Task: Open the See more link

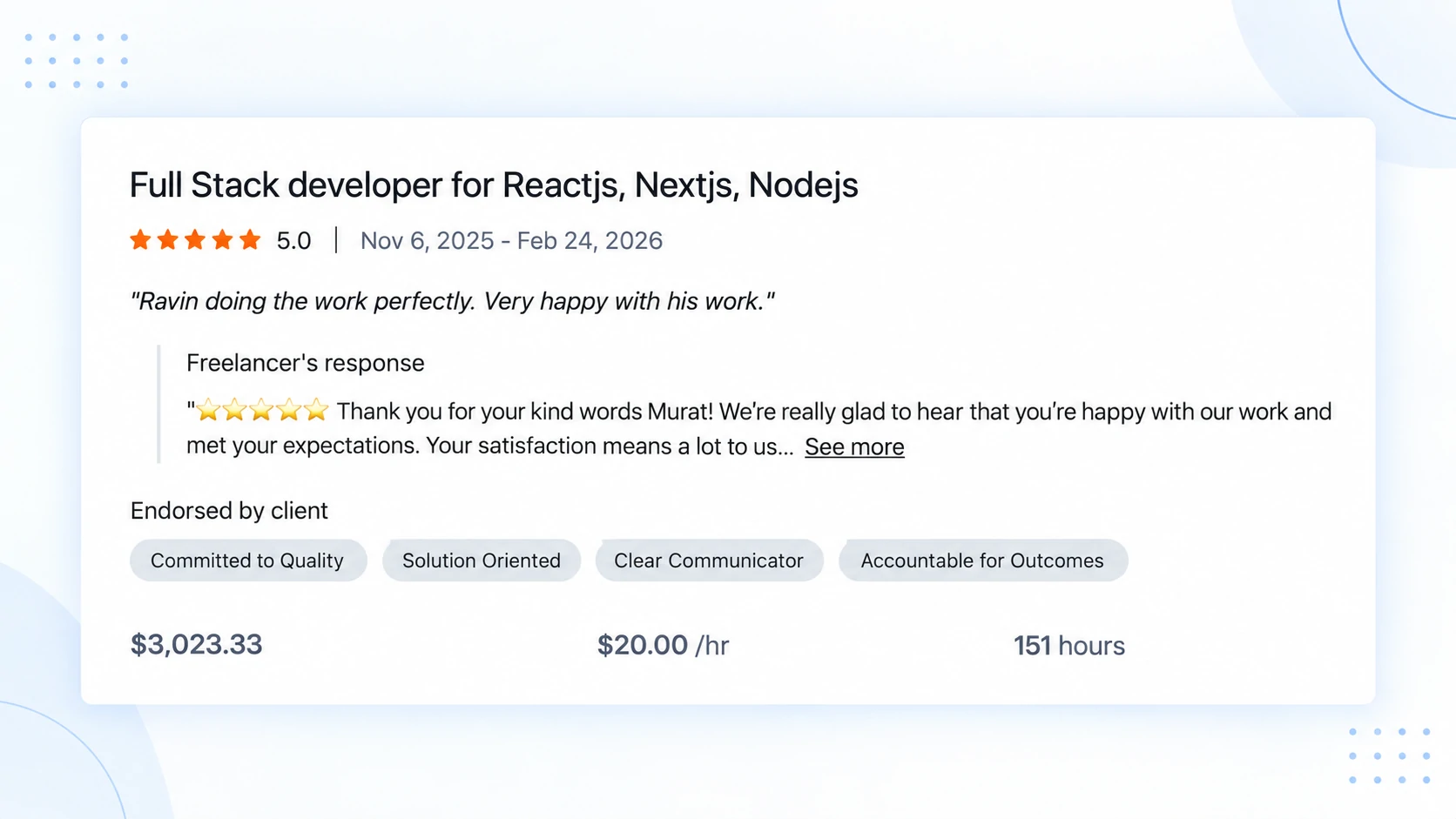Action: tap(854, 446)
